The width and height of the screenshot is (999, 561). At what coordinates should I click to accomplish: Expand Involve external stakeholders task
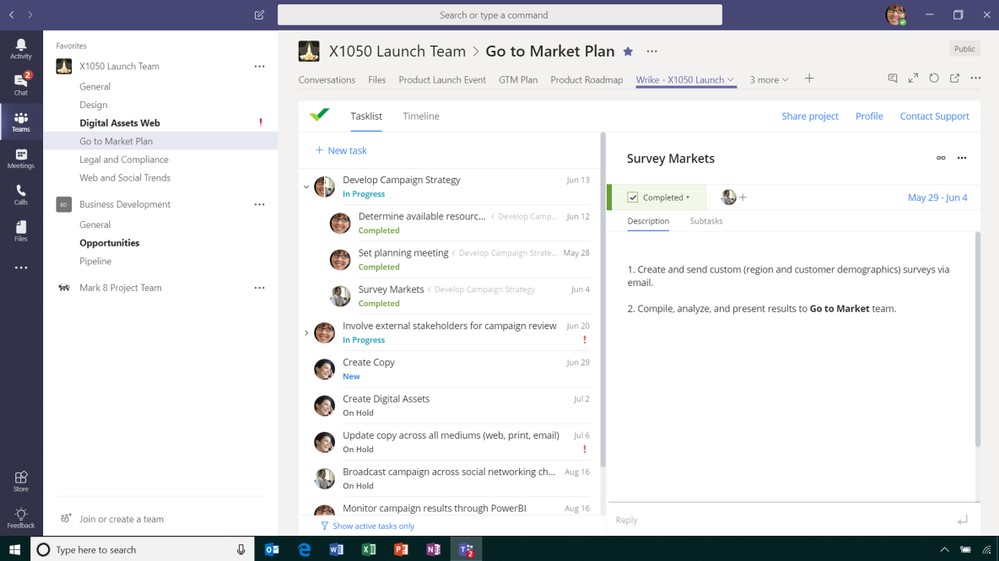pos(306,333)
